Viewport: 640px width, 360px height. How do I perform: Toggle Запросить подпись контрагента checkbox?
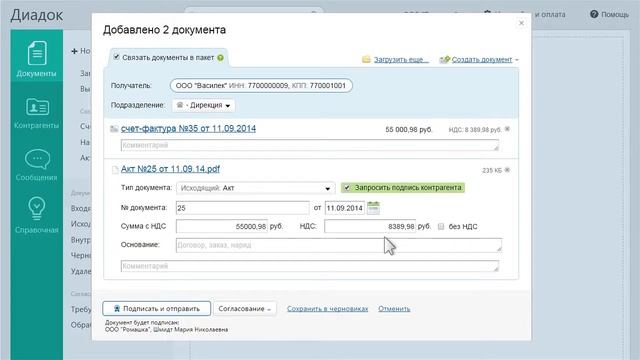(347, 187)
